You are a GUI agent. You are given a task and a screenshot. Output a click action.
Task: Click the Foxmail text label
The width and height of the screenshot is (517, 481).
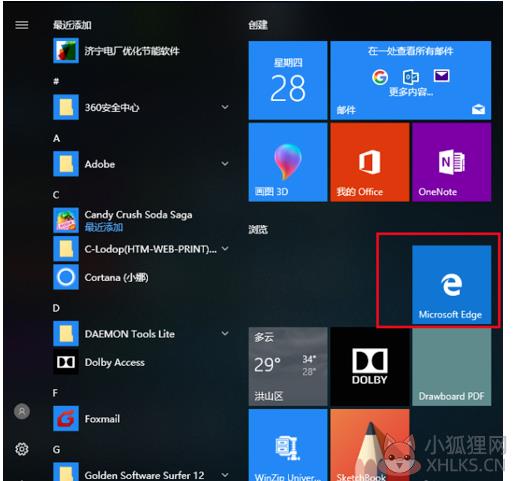coord(102,419)
